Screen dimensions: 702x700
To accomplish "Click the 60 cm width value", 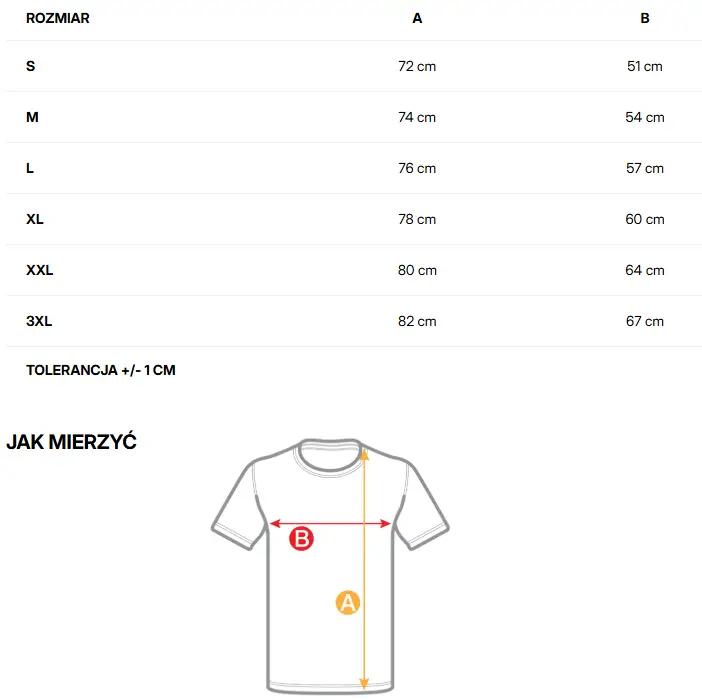I will coord(645,219).
